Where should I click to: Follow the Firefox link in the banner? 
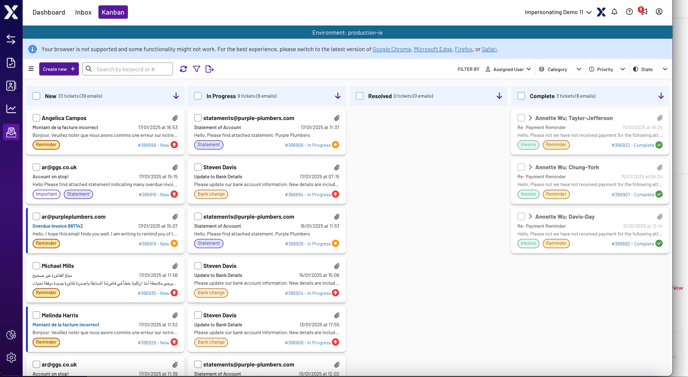click(x=463, y=49)
